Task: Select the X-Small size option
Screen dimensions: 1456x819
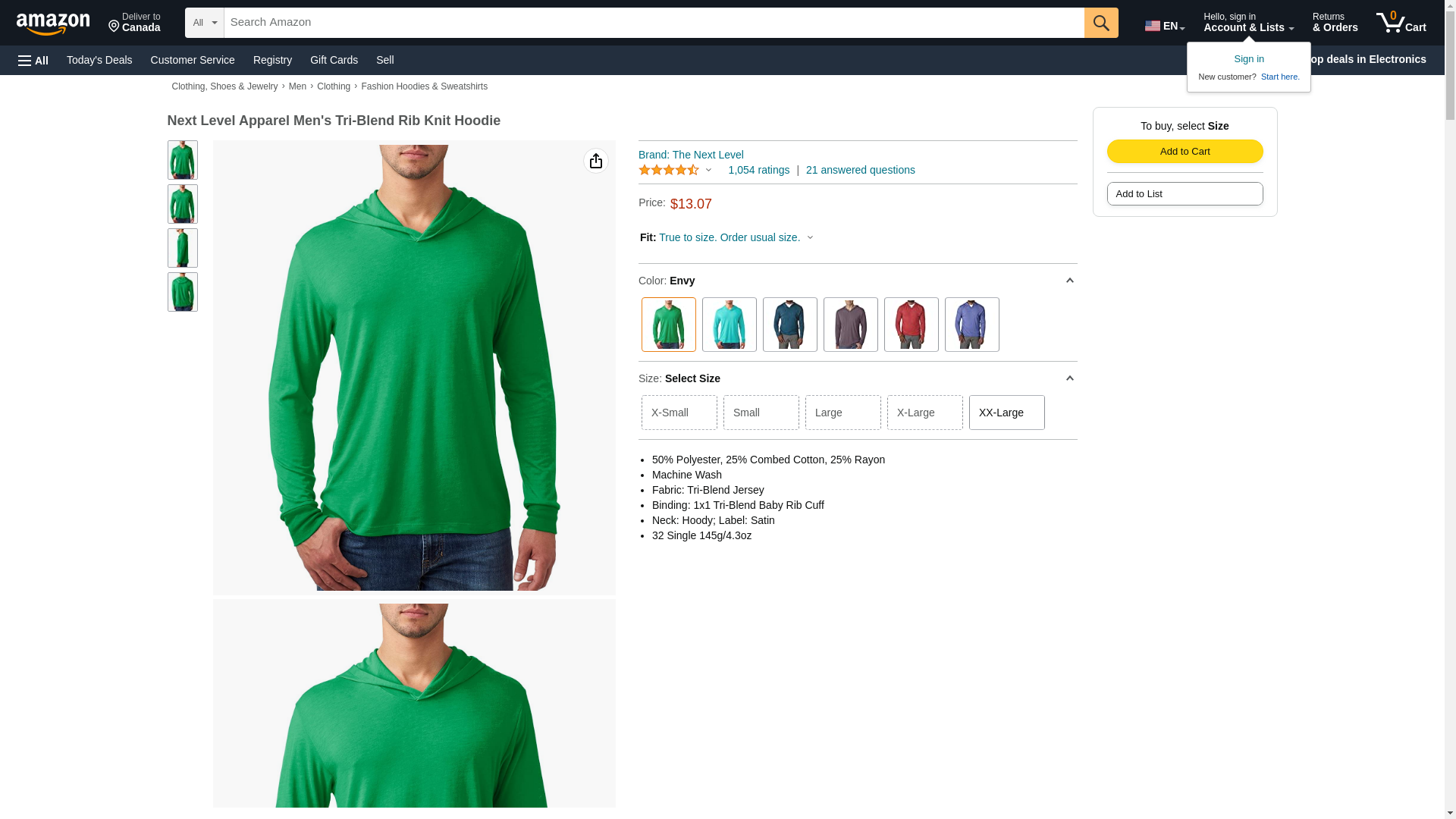Action: coord(679,413)
